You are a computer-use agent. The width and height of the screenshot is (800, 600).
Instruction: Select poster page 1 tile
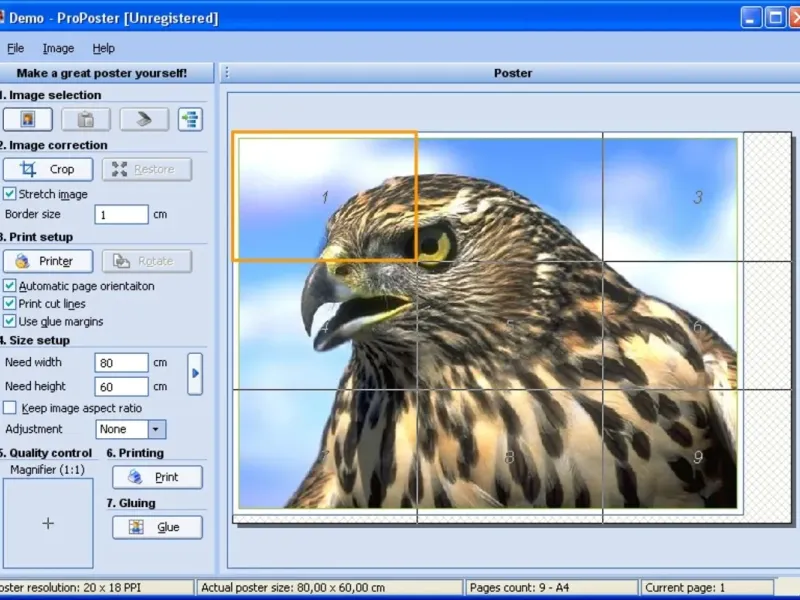coord(325,197)
